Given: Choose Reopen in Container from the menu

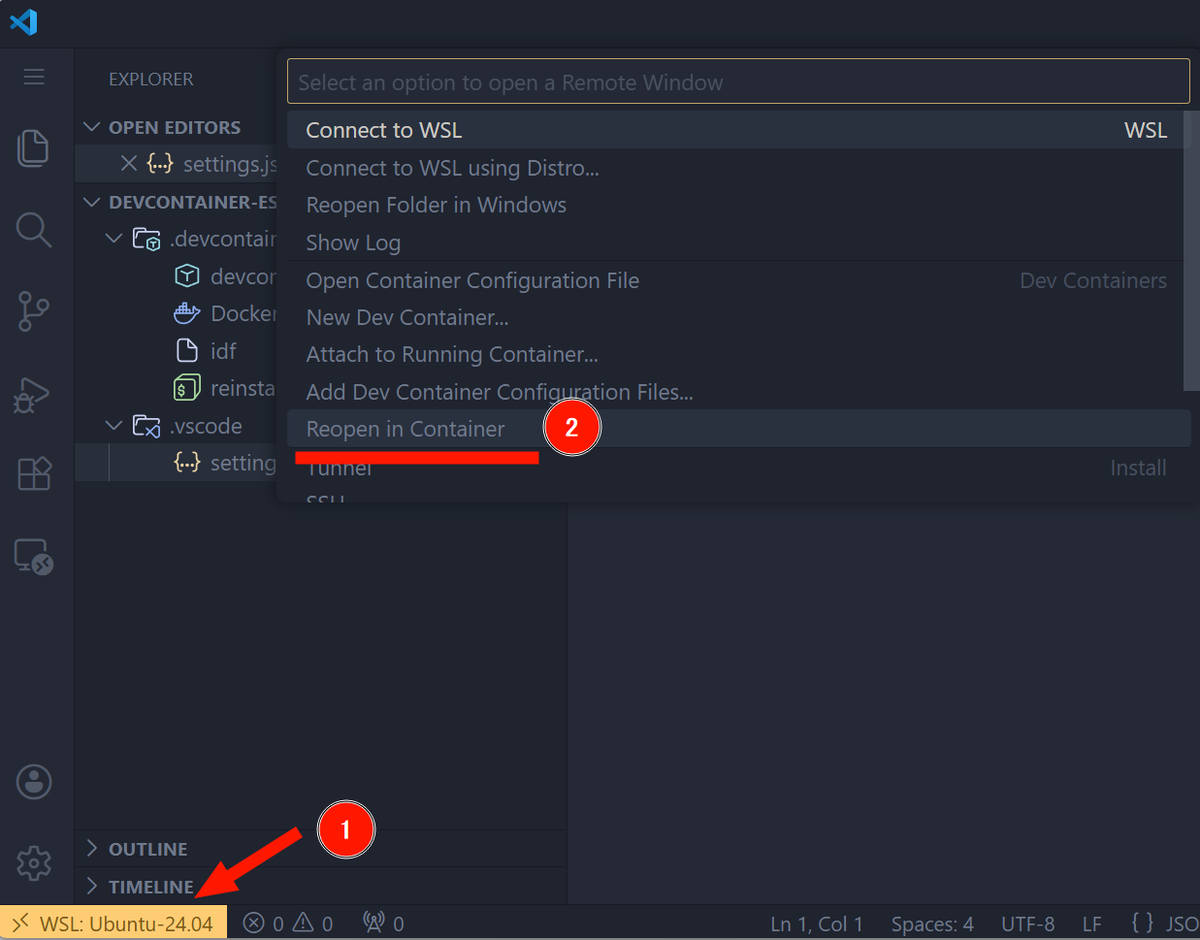Looking at the screenshot, I should coord(406,428).
